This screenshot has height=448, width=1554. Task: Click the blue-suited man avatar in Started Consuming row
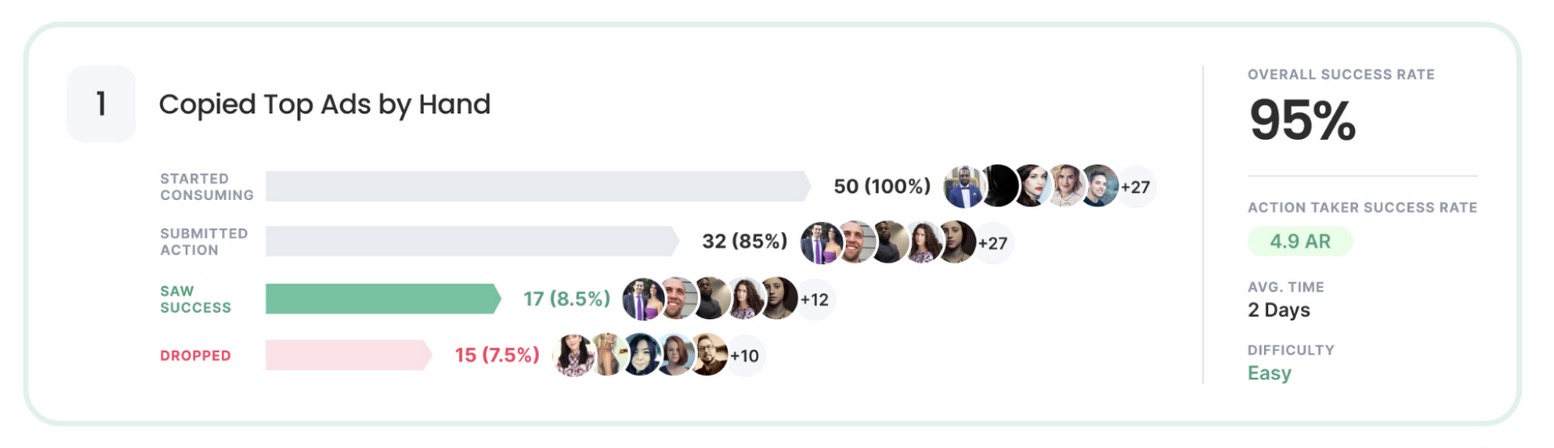point(963,186)
